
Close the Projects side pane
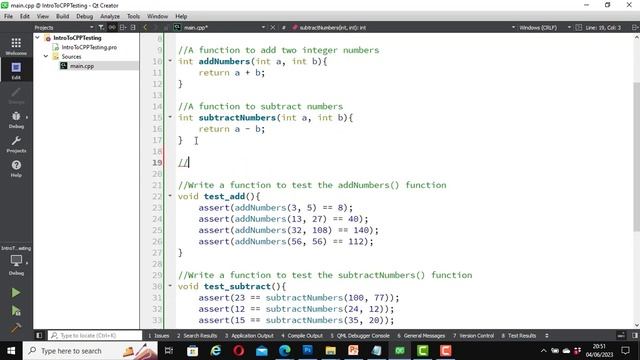tap(133, 27)
